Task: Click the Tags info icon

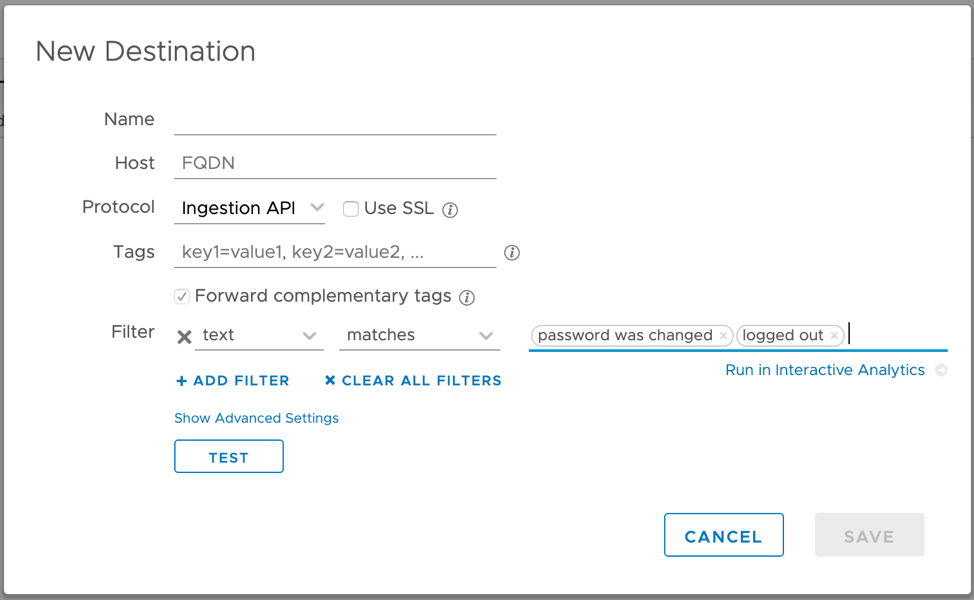Action: coord(512,253)
